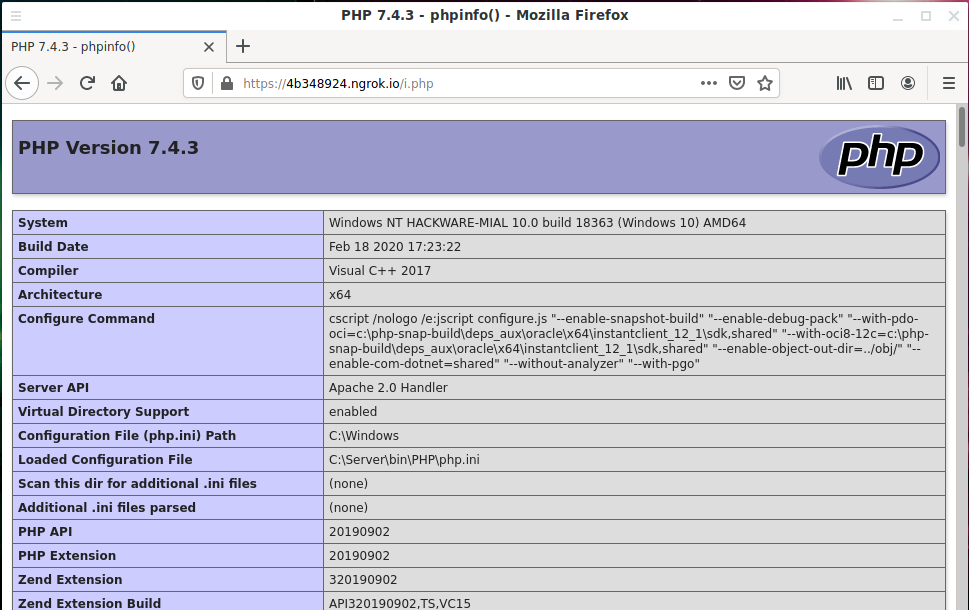Show site security padlock info
This screenshot has width=969, height=610.
point(227,83)
